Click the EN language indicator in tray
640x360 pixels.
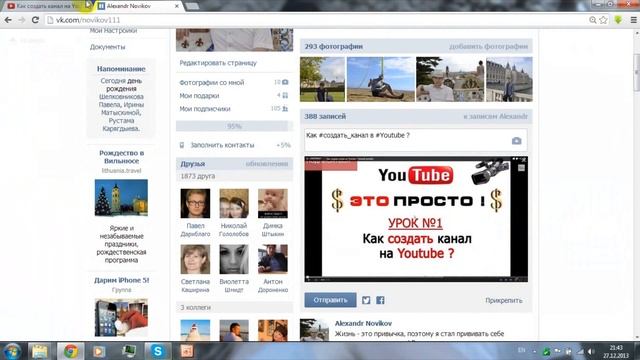point(522,350)
